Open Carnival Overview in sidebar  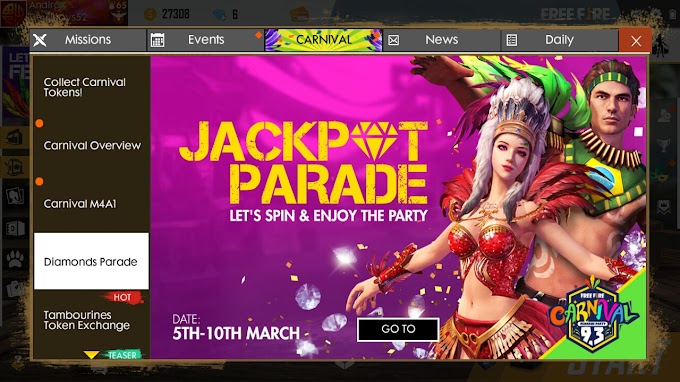92,145
